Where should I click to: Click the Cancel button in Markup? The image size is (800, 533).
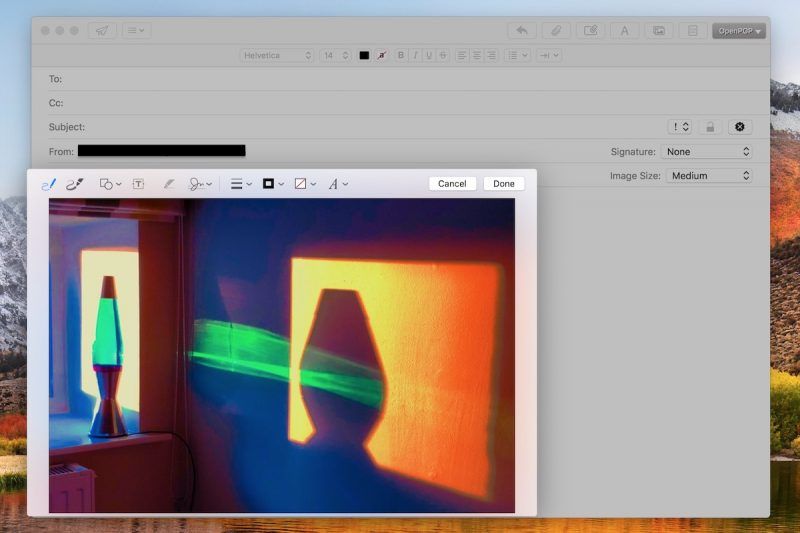tap(452, 184)
